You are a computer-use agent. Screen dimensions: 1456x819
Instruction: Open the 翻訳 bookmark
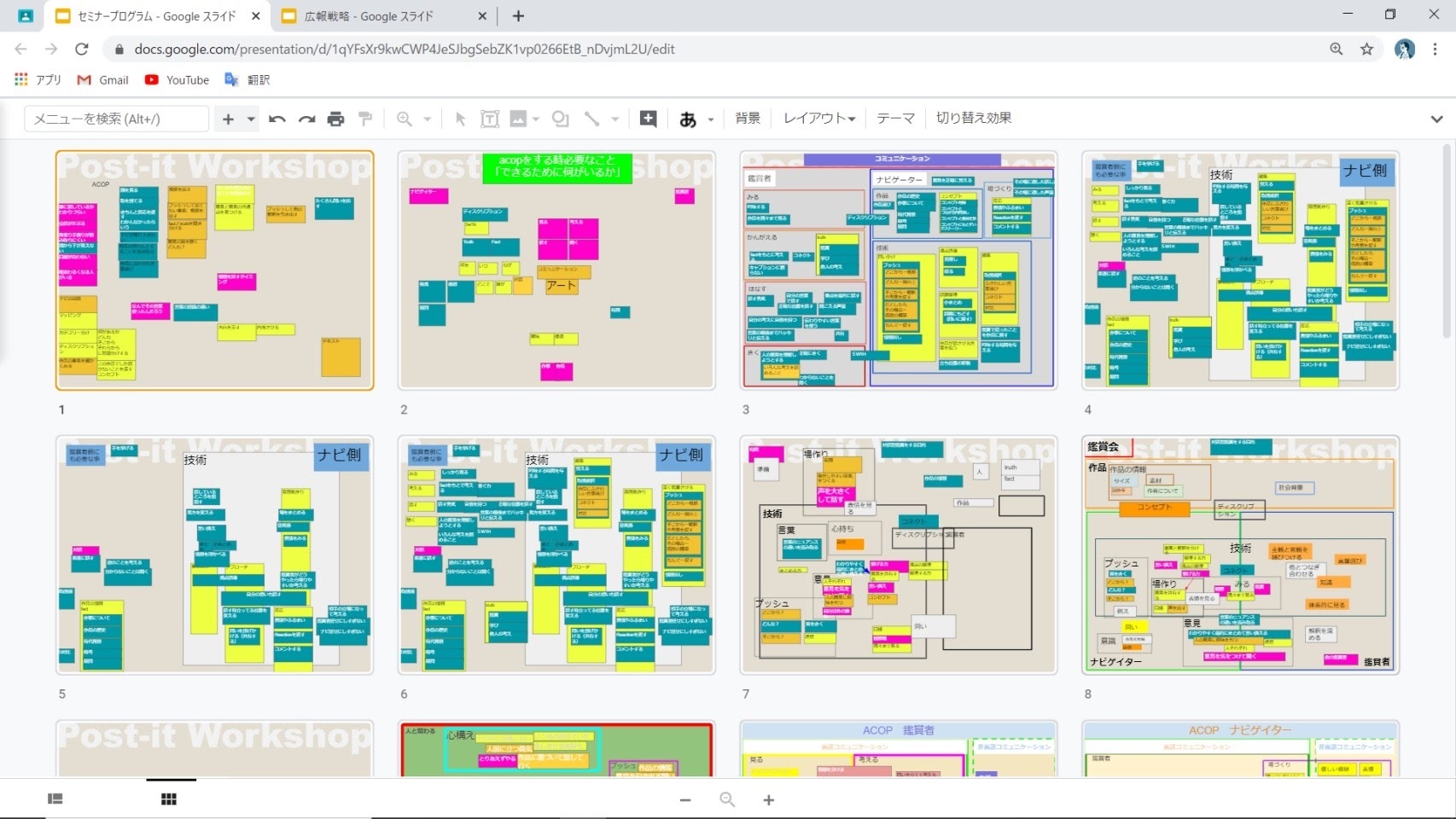coord(248,79)
